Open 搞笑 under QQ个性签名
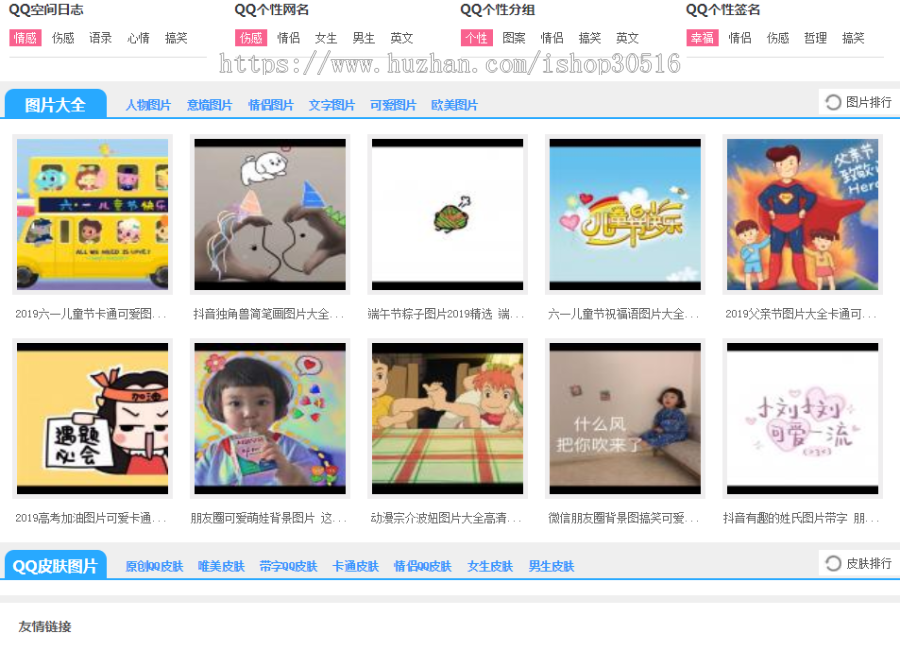Screen dimensions: 900x651 [x=854, y=38]
